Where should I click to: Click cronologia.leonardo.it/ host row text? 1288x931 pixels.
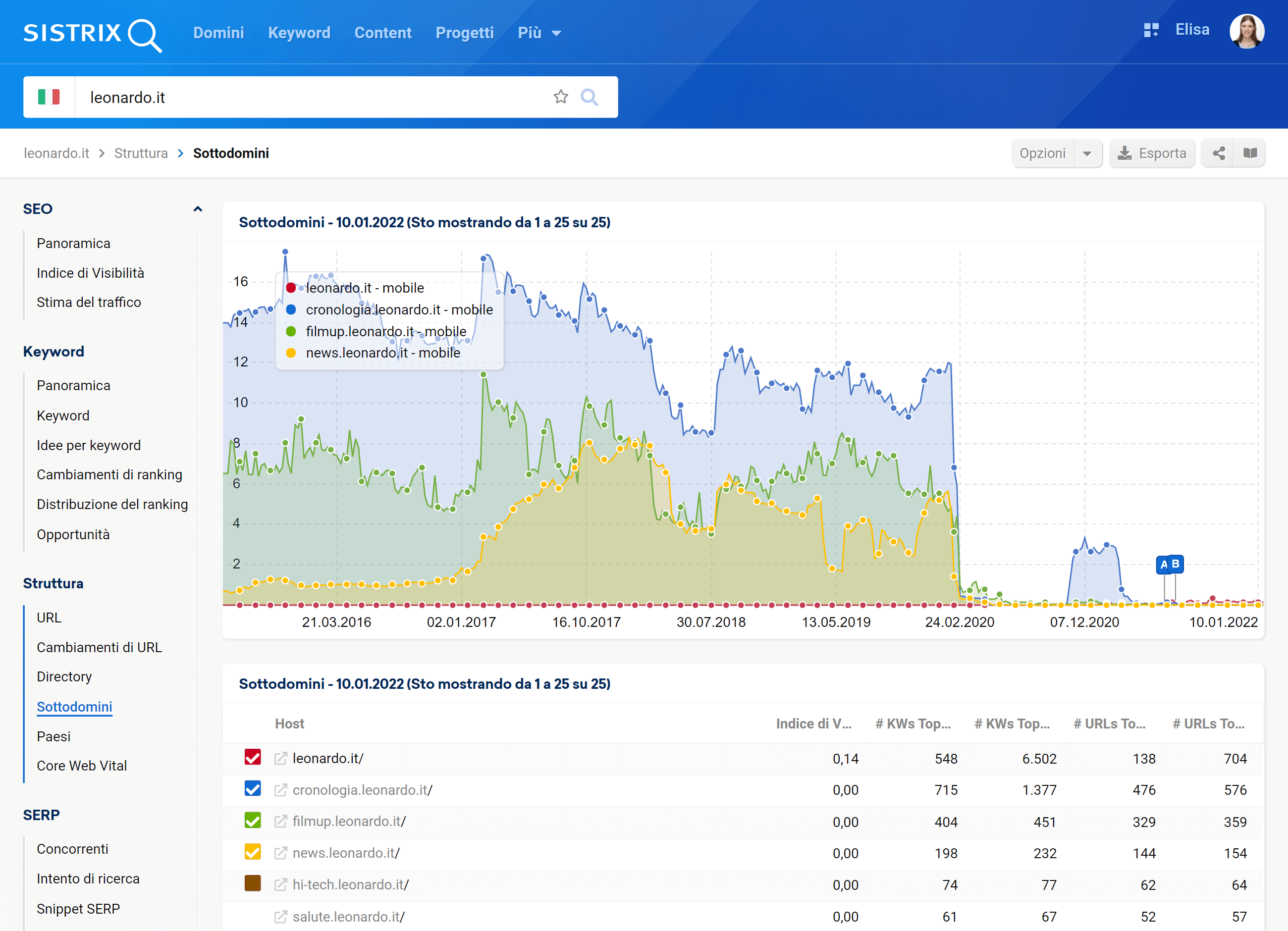pos(362,790)
